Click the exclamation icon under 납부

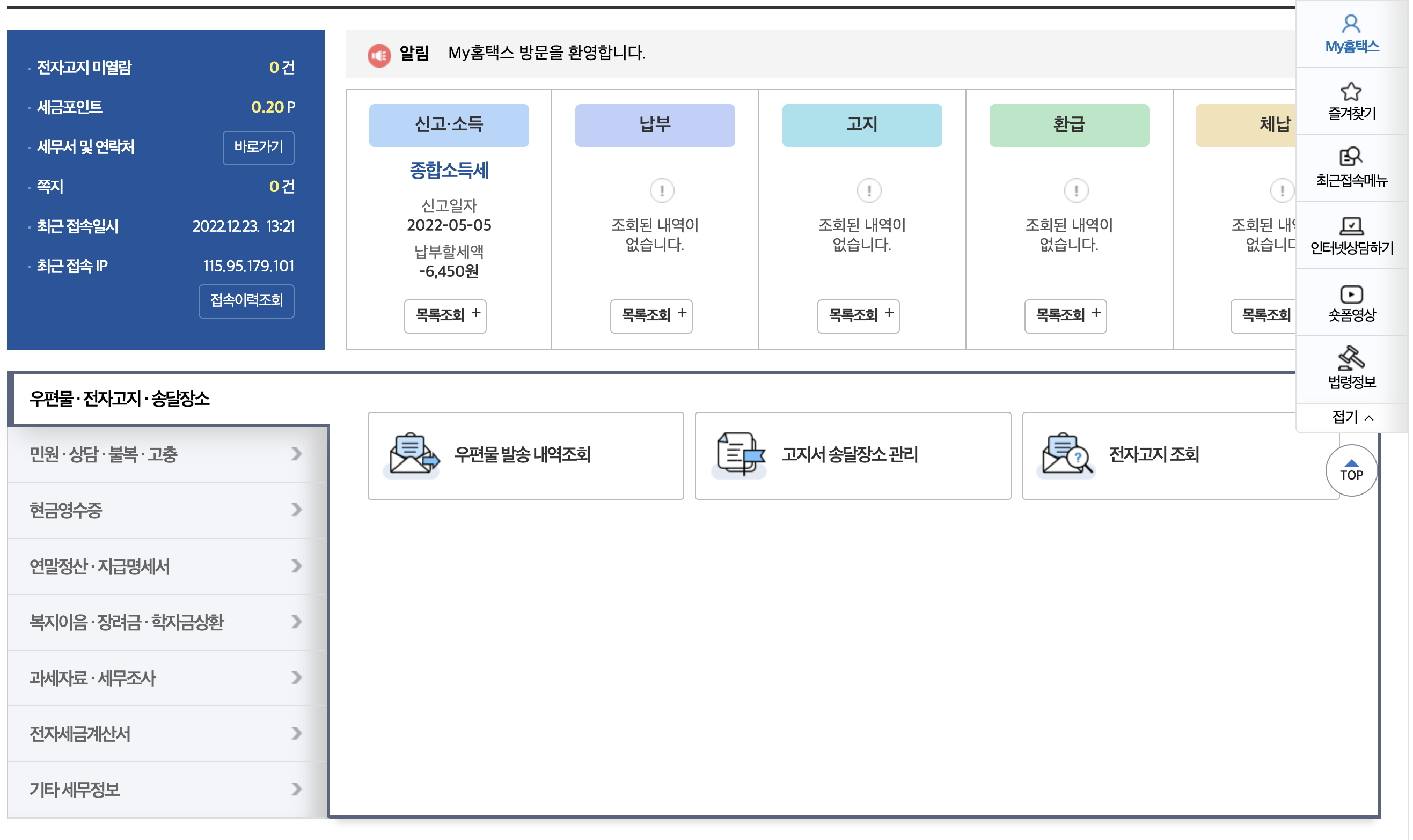coord(662,190)
